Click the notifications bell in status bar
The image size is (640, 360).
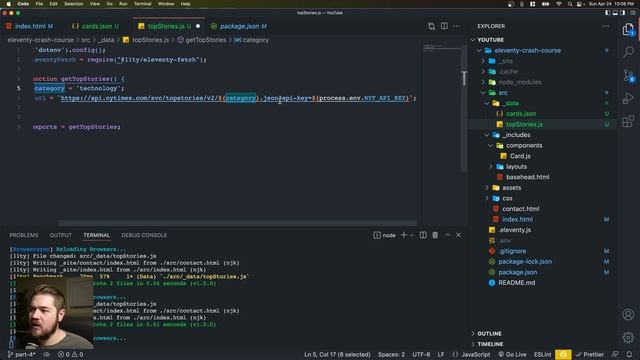coord(629,354)
